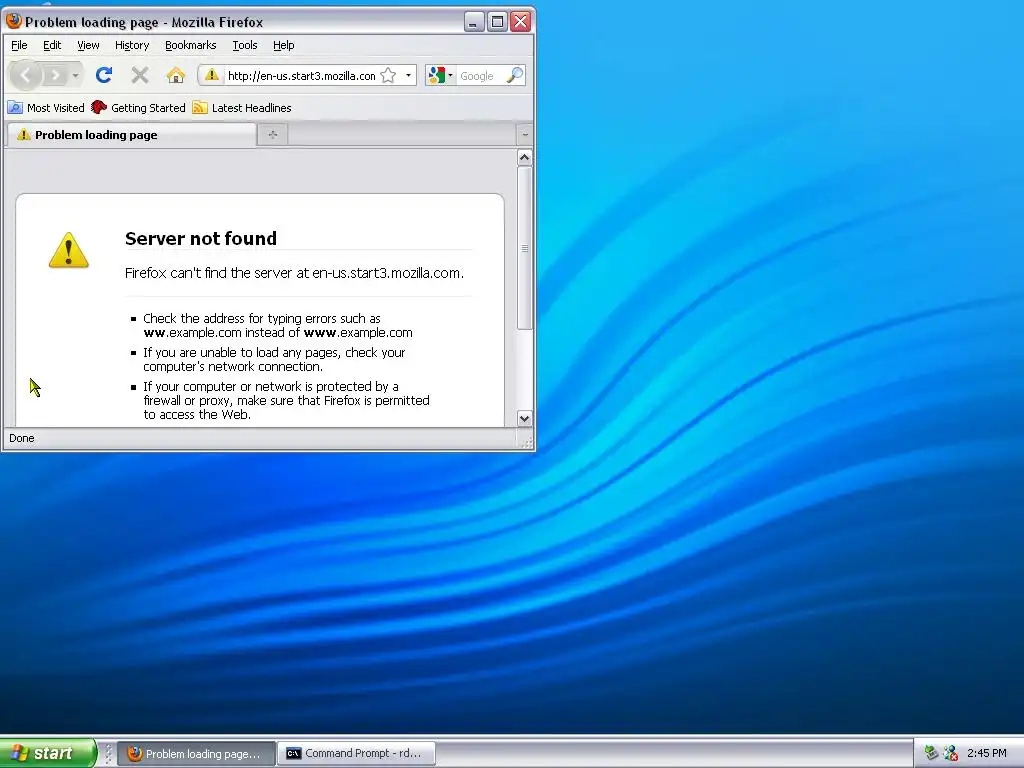Open the Help menu
This screenshot has width=1024, height=768.
coord(283,45)
